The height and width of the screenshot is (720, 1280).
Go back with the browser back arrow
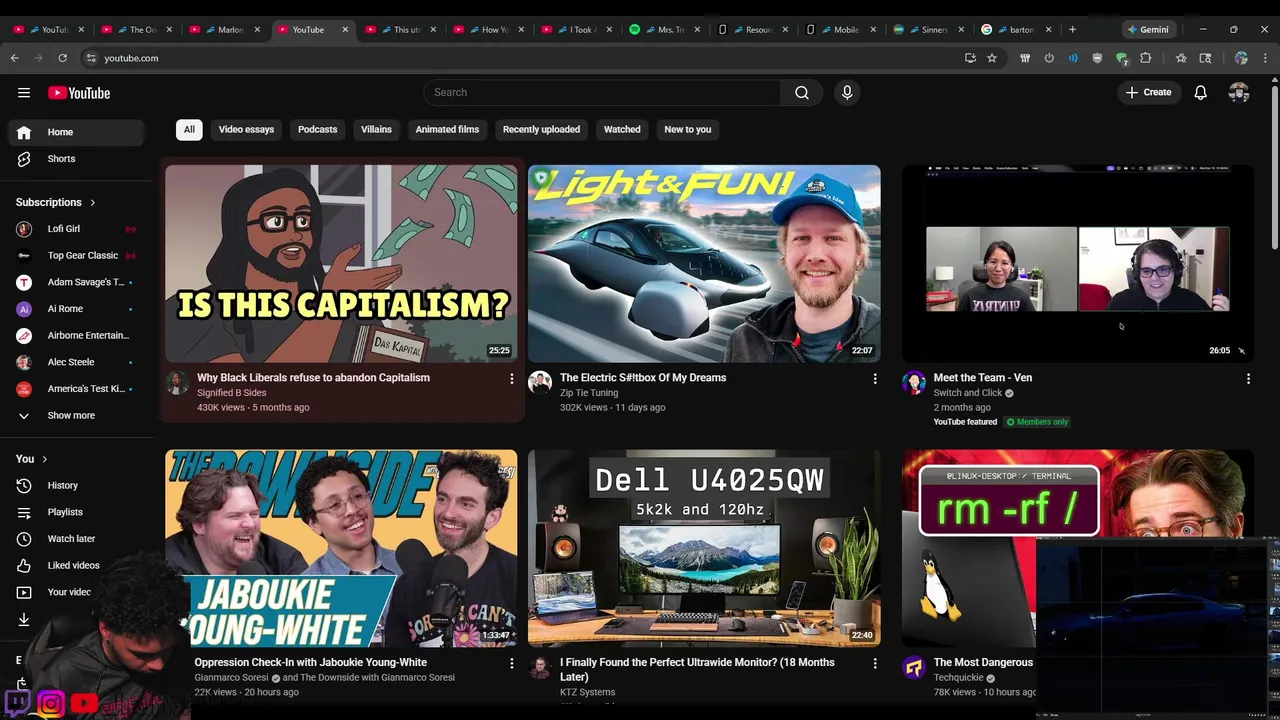point(15,58)
